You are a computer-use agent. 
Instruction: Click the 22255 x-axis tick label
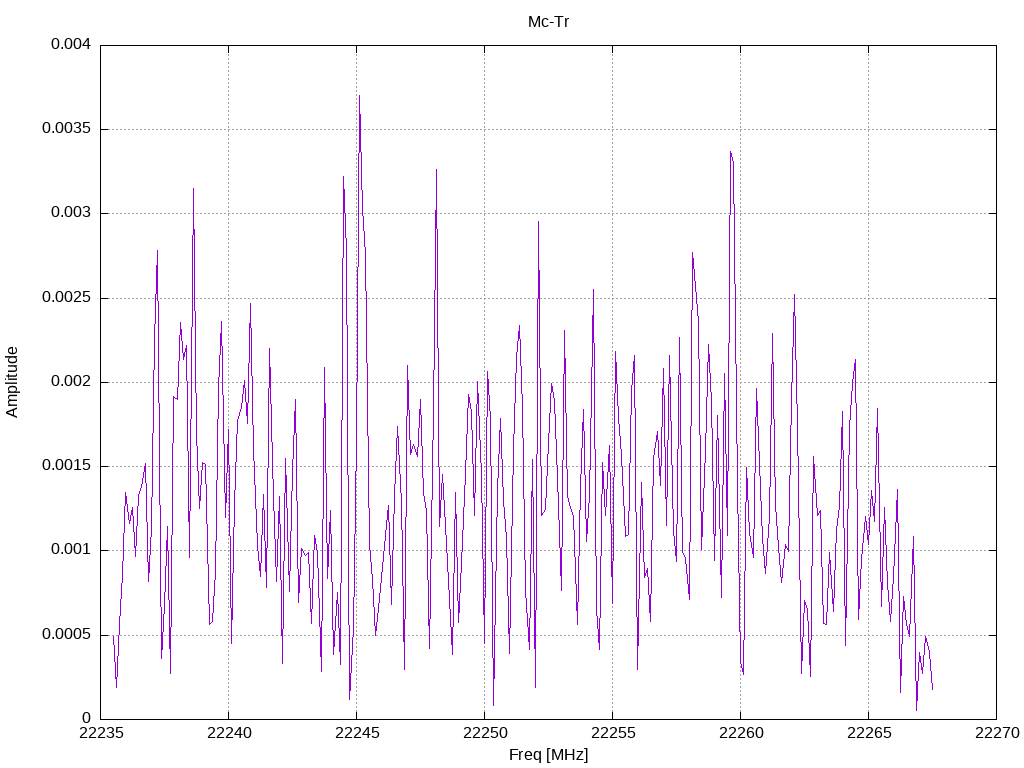click(613, 733)
